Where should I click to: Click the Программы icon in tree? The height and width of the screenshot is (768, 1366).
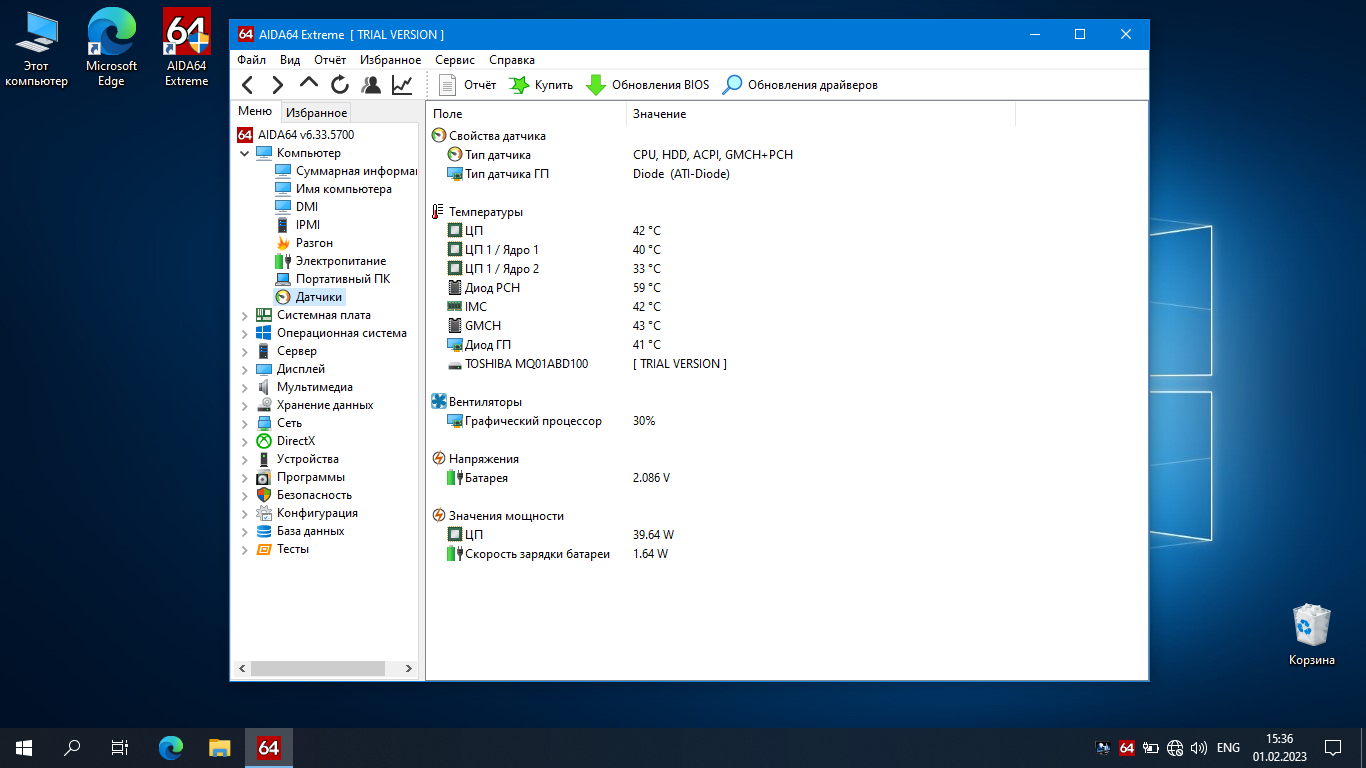coord(264,477)
